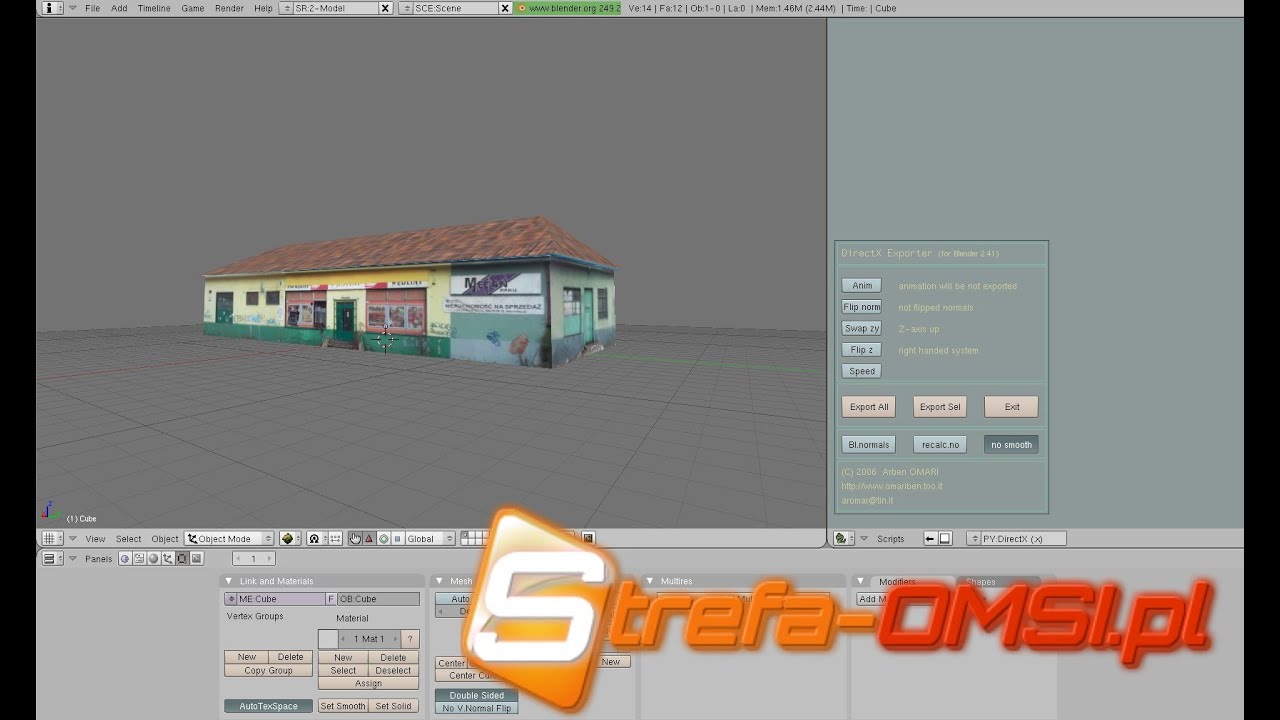Viewport: 1280px width, 720px height.
Task: Open the viewport draw type selector
Action: tap(288, 538)
